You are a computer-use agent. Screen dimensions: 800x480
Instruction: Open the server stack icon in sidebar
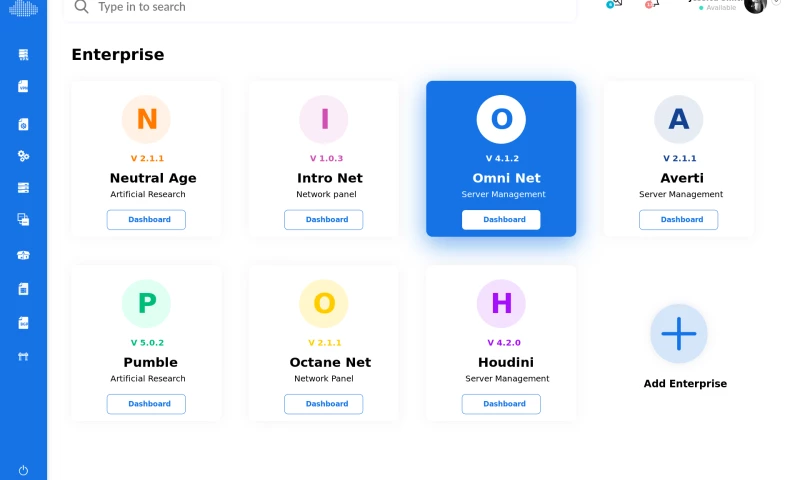tap(23, 187)
